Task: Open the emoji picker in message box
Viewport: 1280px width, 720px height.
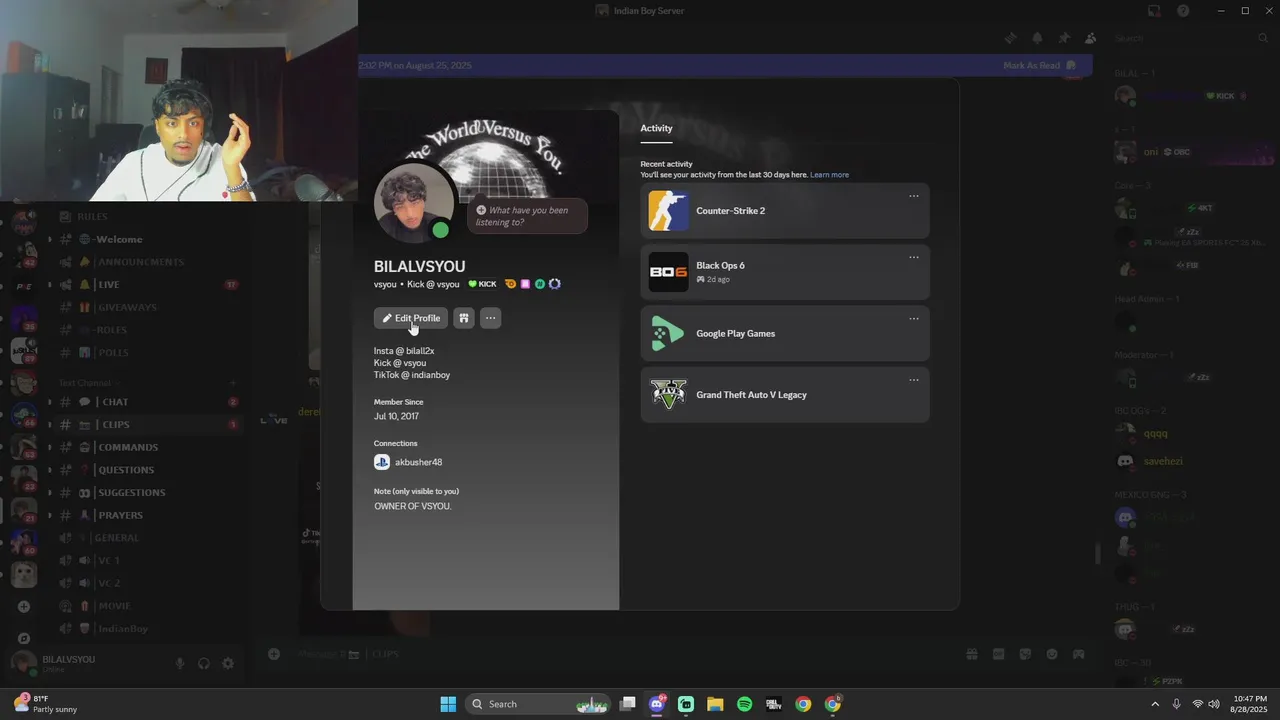Action: coord(1052,654)
